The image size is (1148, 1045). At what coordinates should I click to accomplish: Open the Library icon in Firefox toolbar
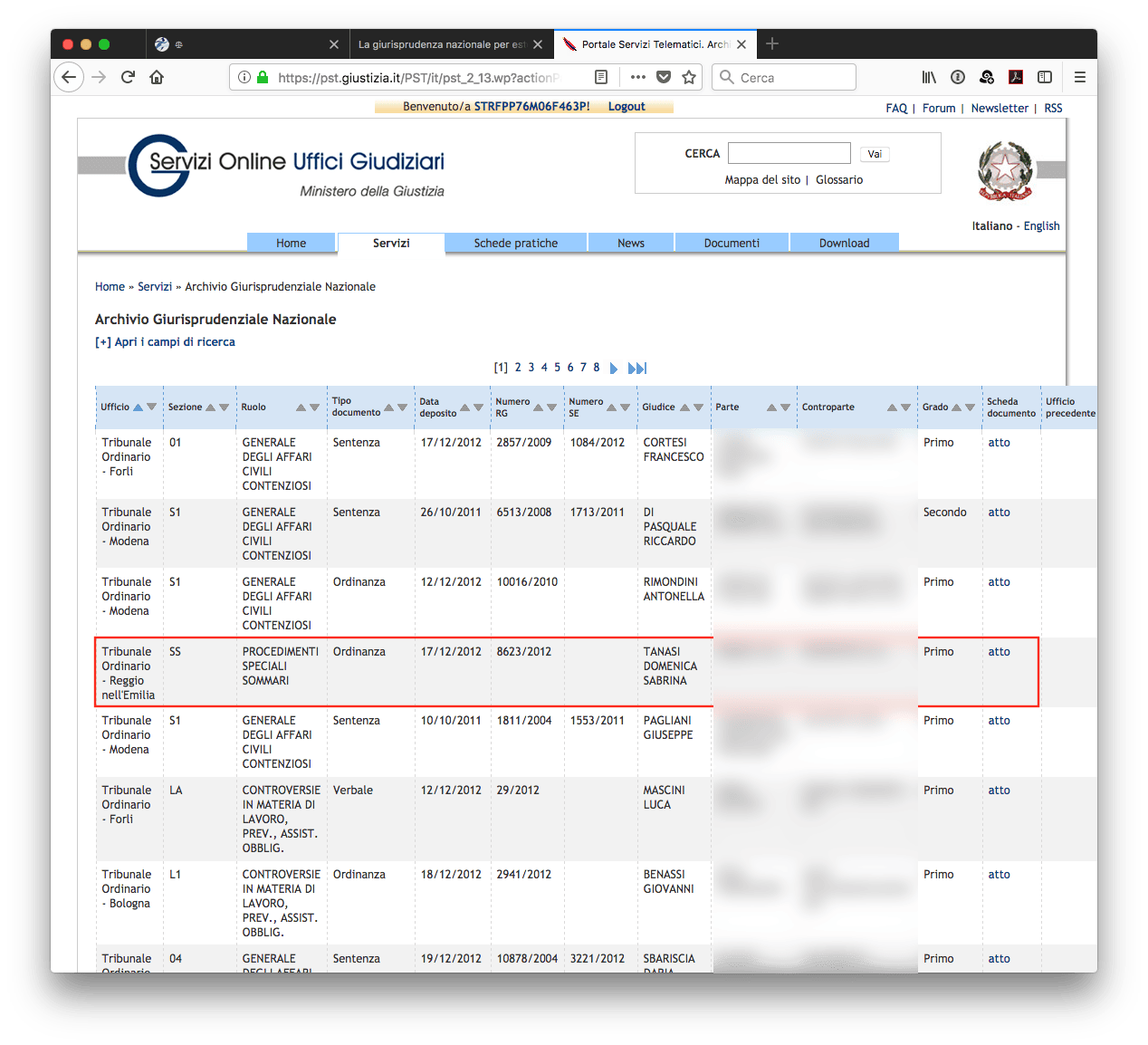[x=929, y=77]
